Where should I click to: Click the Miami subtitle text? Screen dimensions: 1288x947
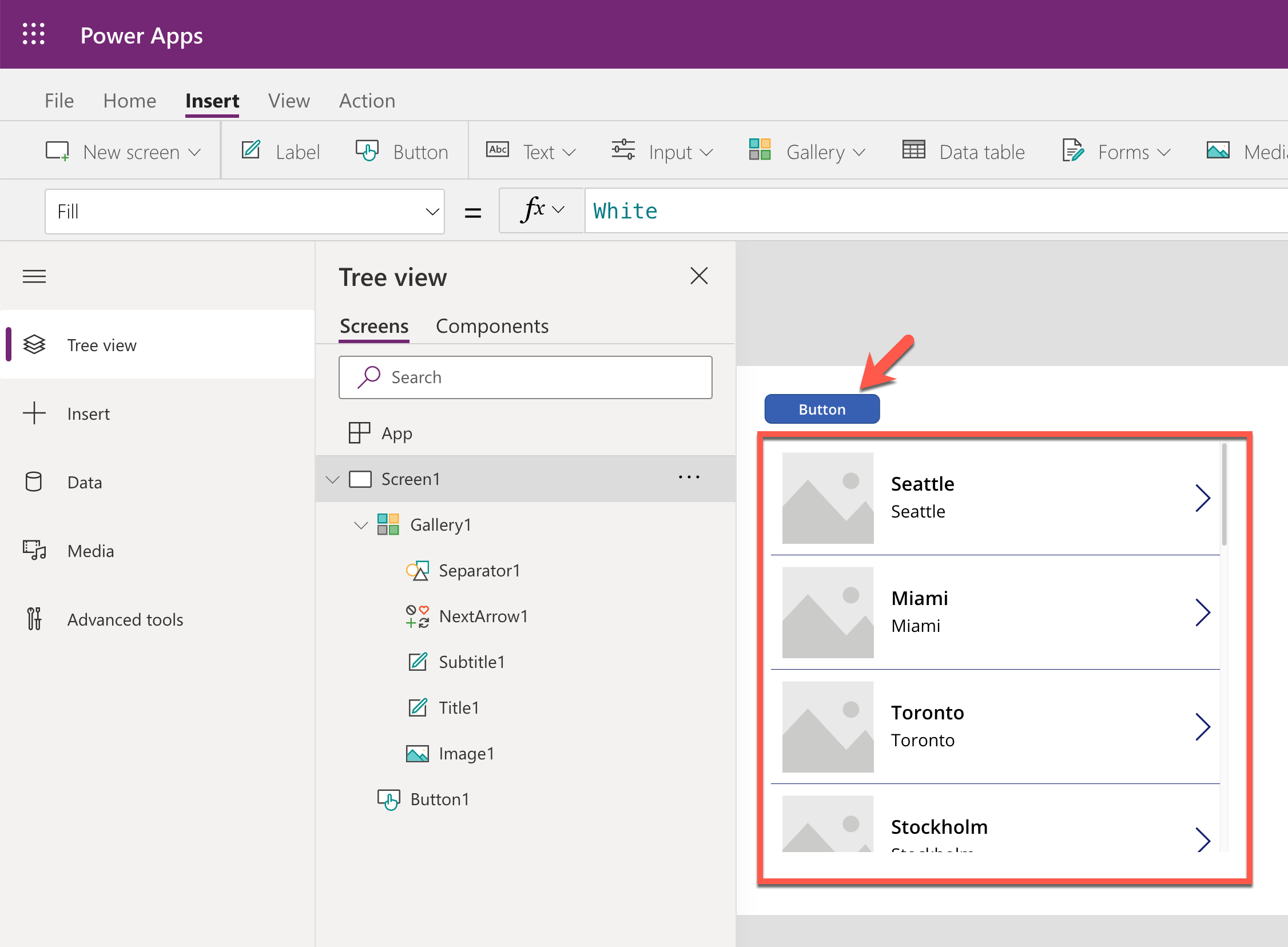pos(916,626)
